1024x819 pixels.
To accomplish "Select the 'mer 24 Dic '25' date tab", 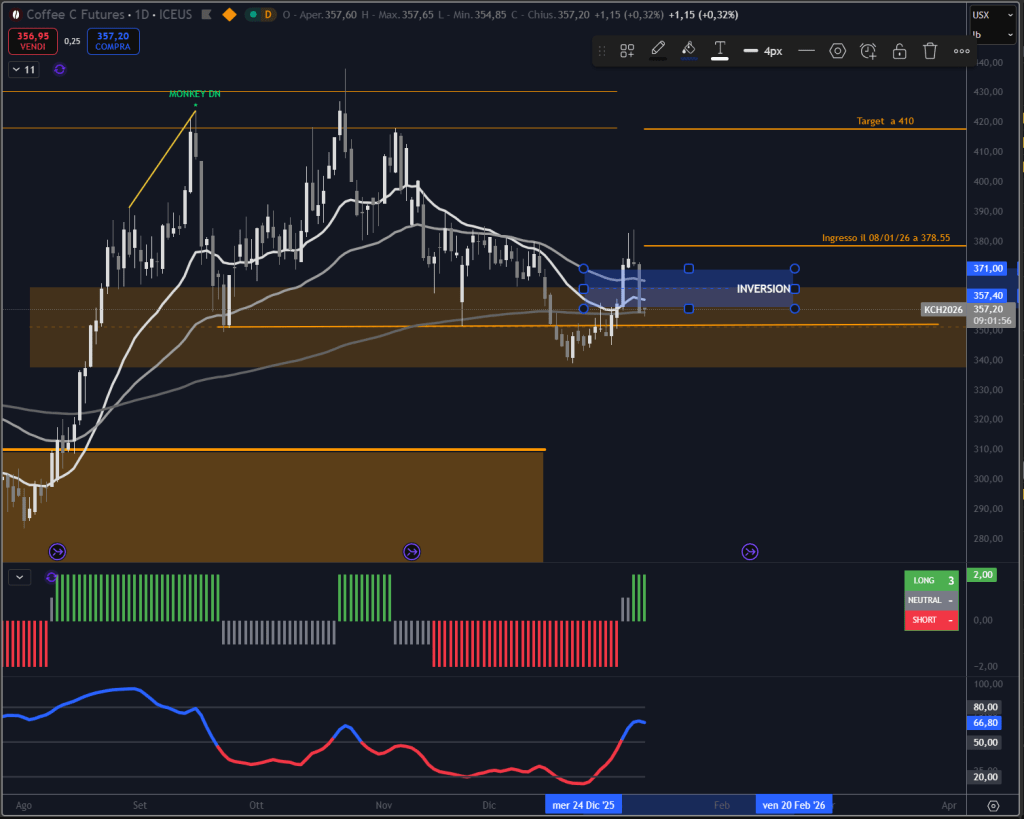I will 583,804.
